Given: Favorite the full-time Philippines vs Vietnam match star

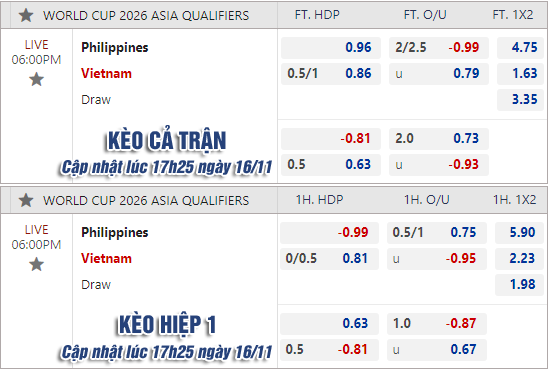Looking at the screenshot, I should 36,80.
